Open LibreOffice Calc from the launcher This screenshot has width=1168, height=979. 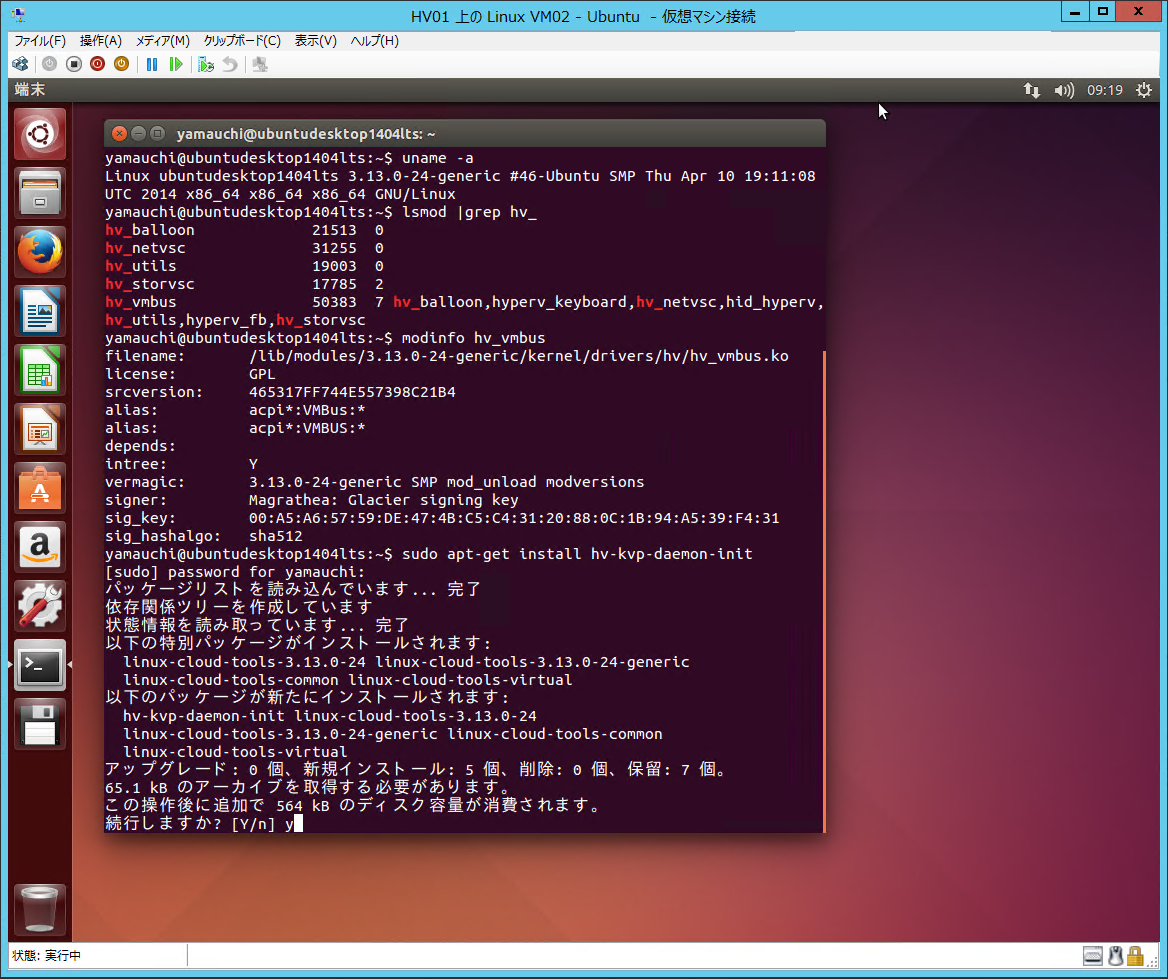tap(40, 370)
